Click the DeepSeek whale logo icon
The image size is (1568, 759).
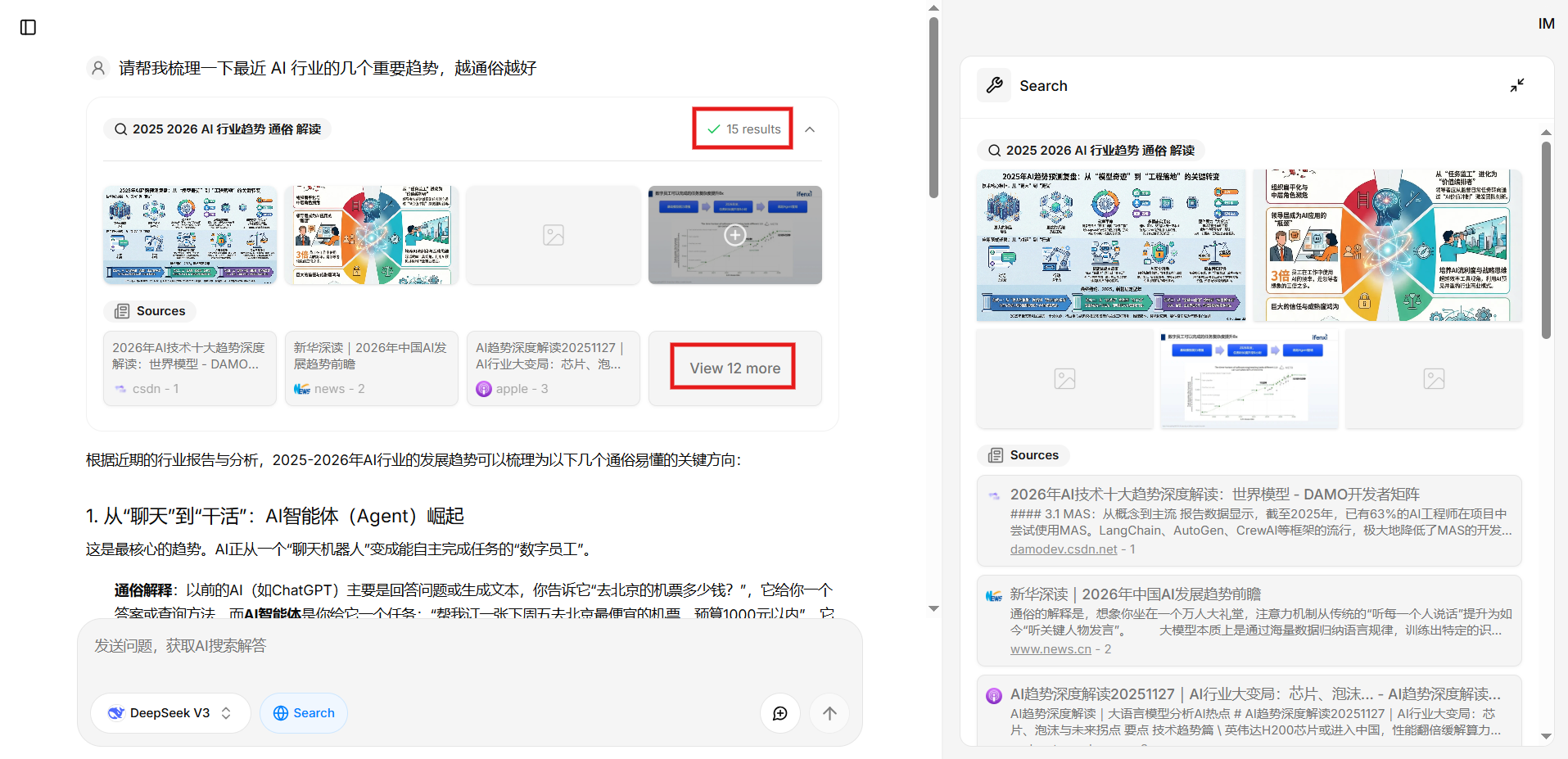pos(116,713)
